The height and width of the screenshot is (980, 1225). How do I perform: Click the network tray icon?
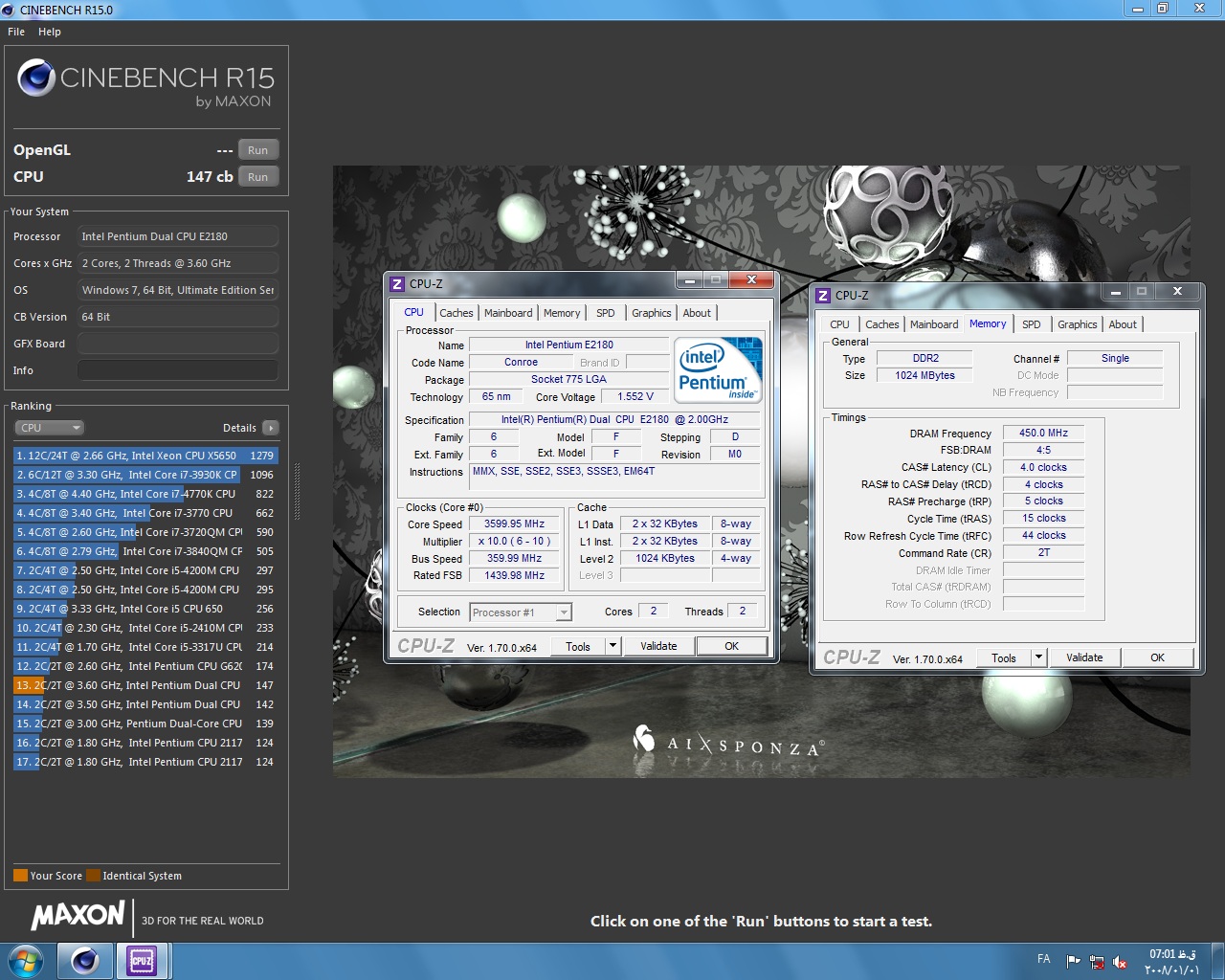click(1097, 961)
